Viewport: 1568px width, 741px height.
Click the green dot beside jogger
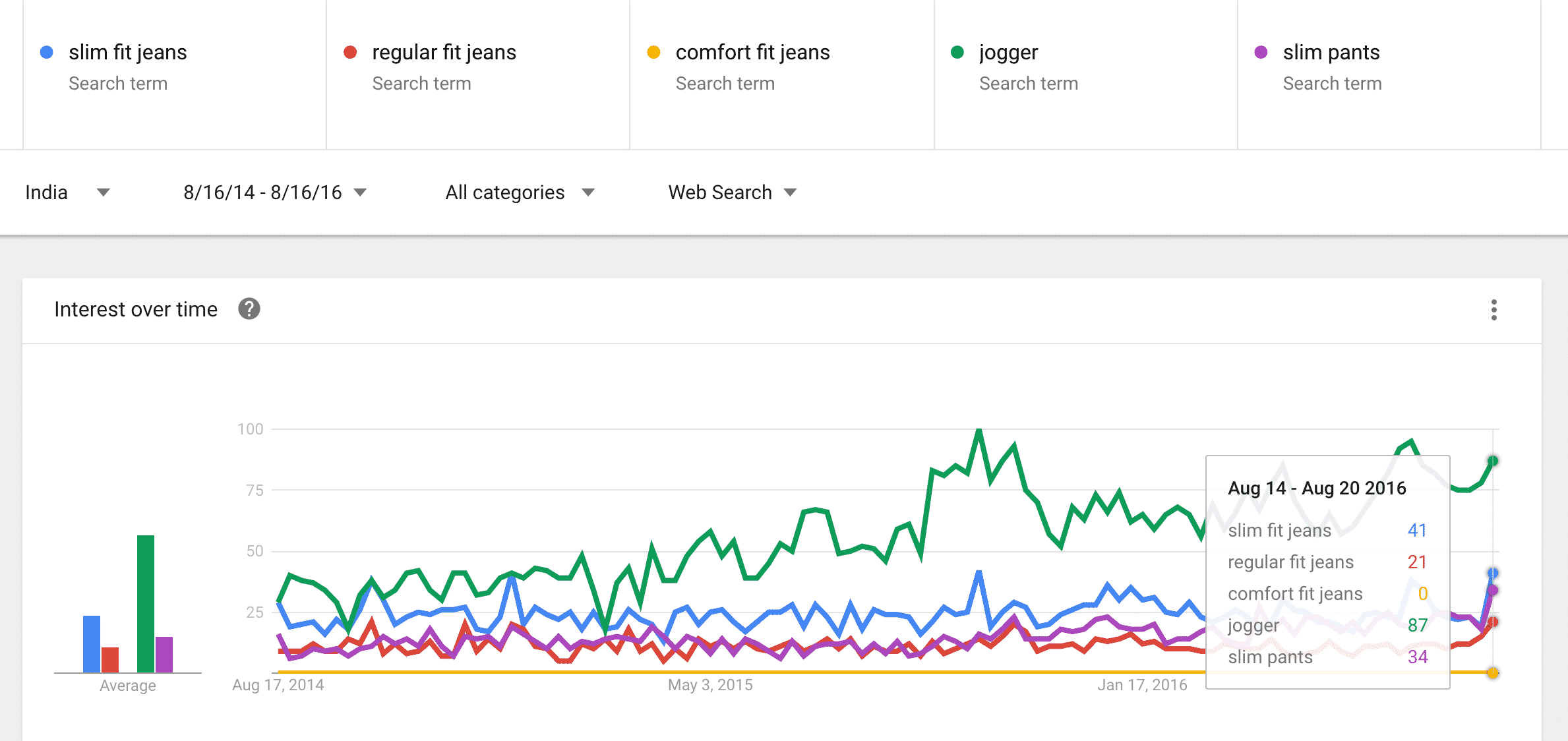[x=957, y=53]
